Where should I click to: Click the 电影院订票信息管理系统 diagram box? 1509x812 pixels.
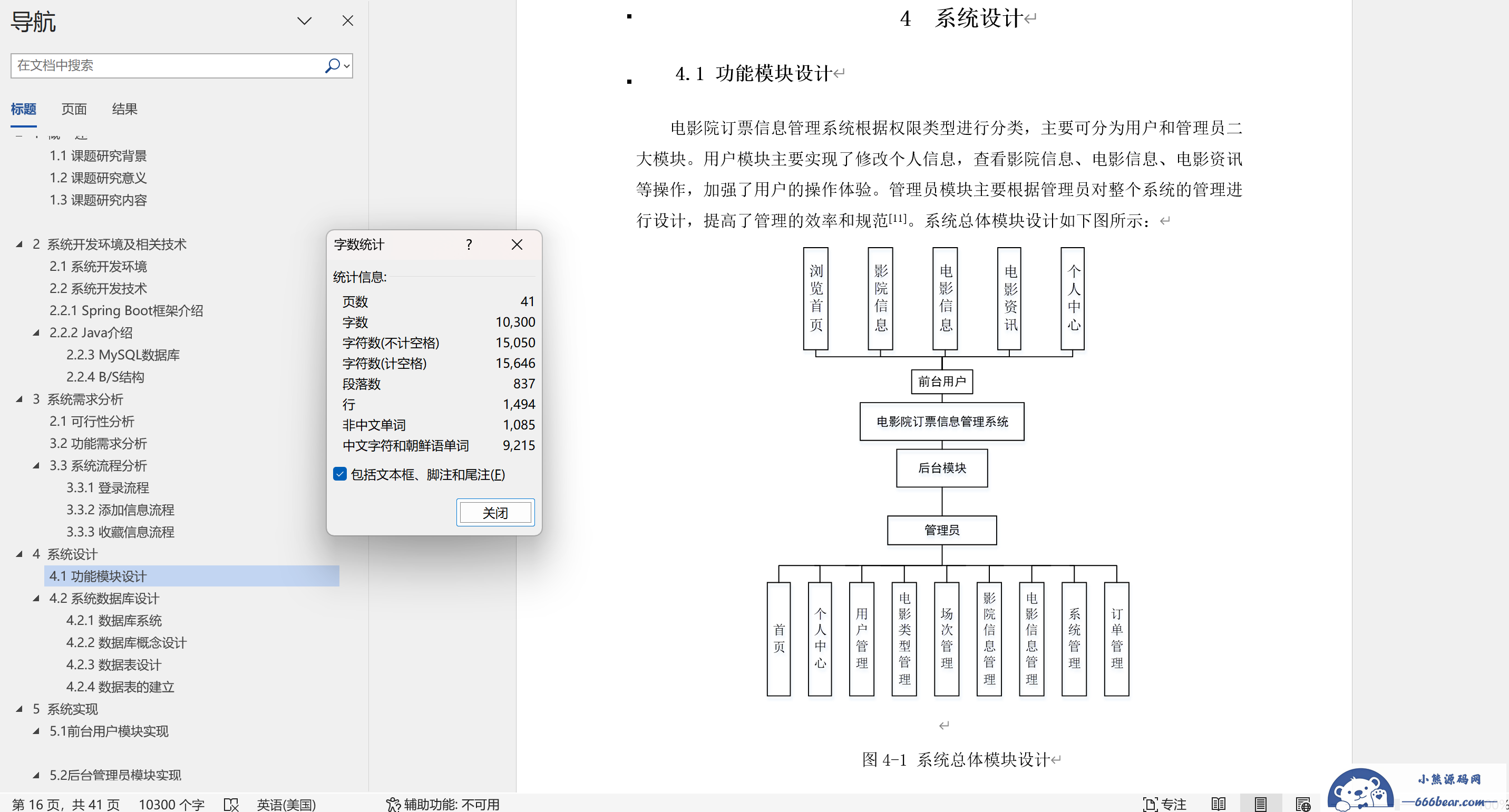[x=941, y=422]
